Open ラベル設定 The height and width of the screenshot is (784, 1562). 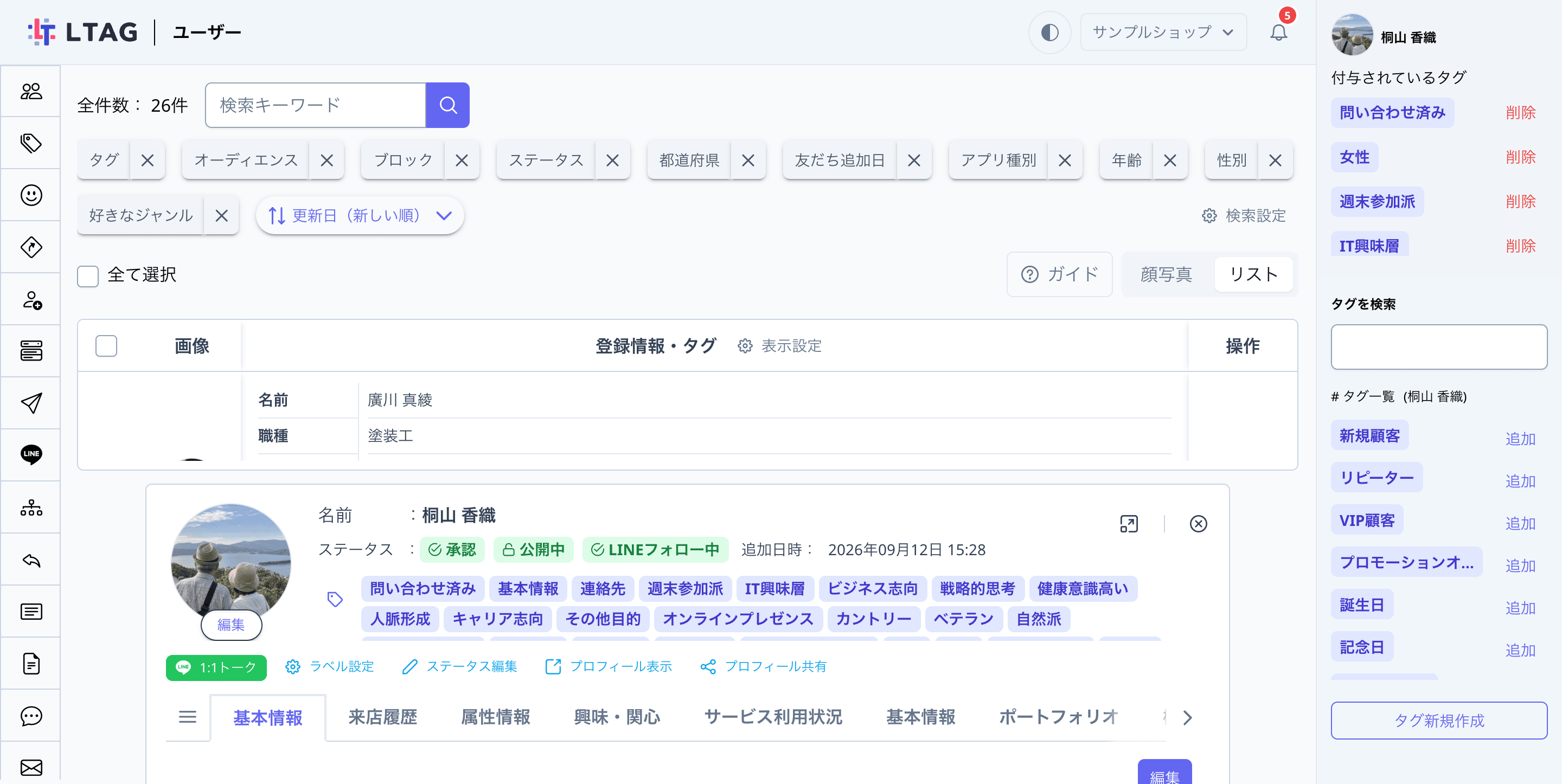329,666
